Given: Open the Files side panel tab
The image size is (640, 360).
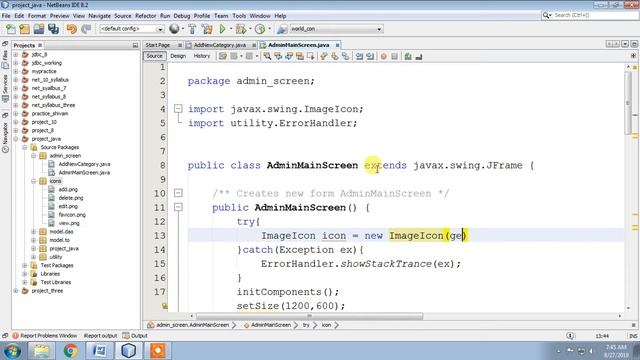Looking at the screenshot, I should pyautogui.click(x=5, y=59).
